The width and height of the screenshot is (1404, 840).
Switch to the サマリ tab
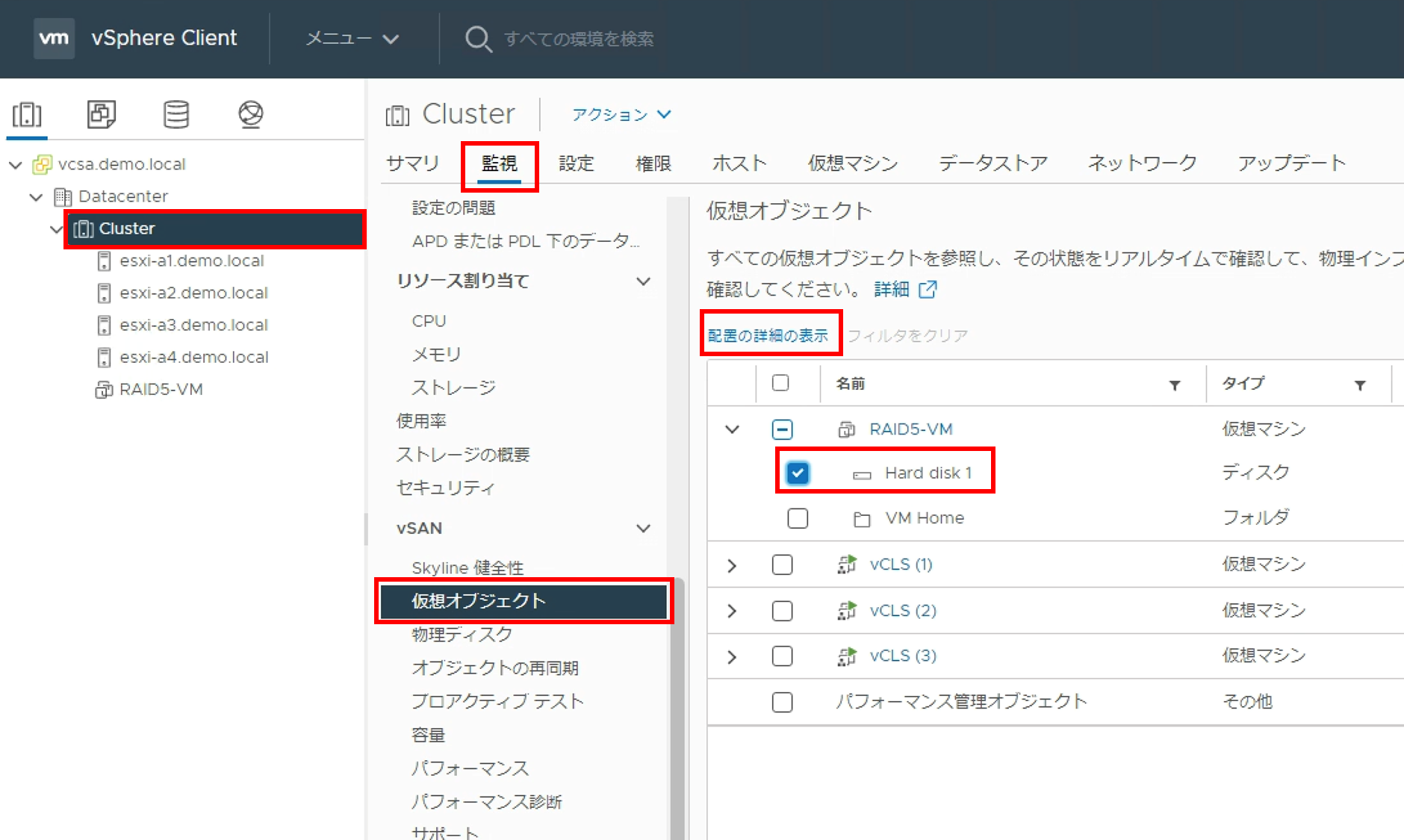(412, 163)
